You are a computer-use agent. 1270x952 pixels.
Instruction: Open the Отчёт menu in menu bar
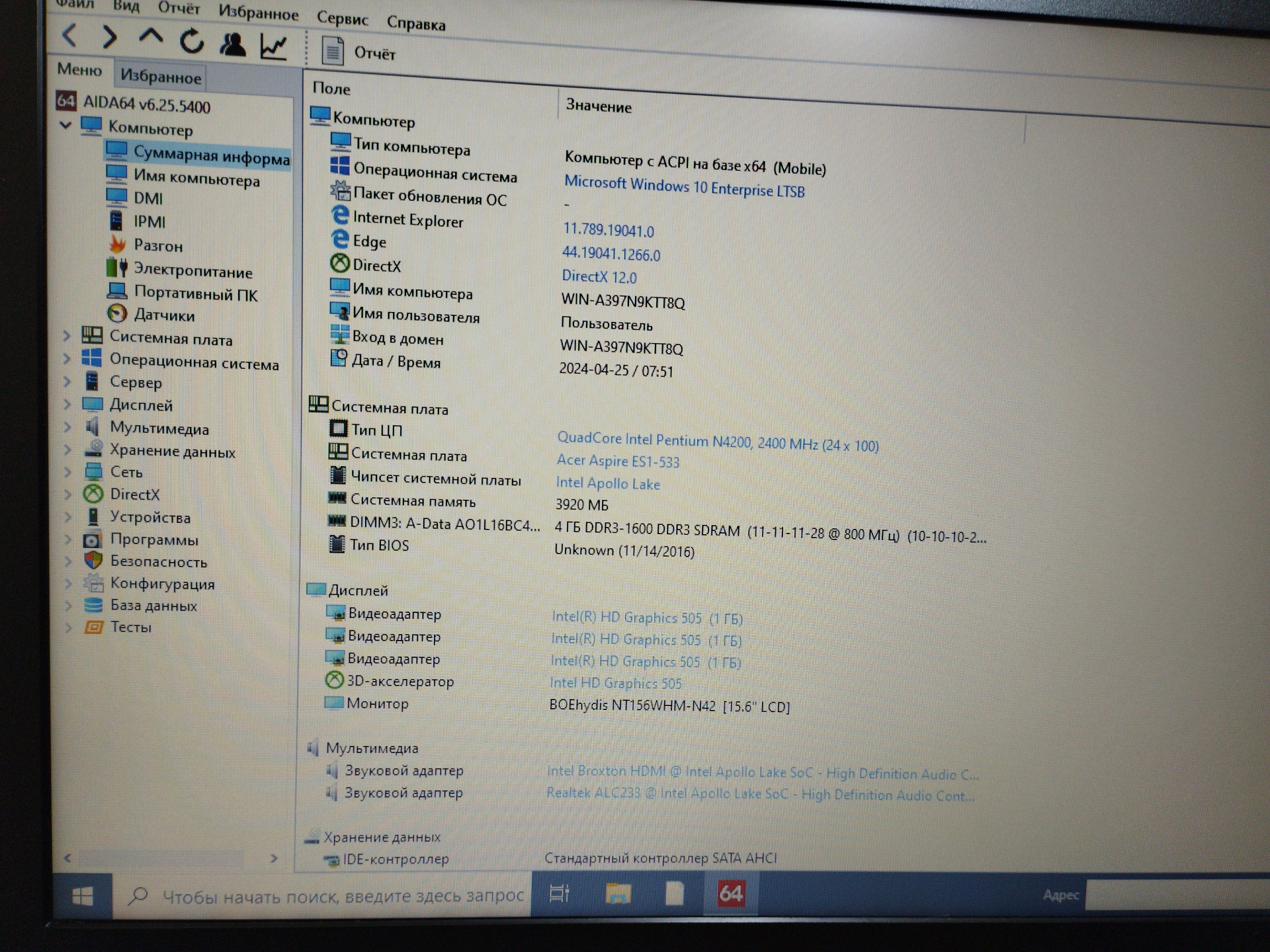(x=179, y=8)
